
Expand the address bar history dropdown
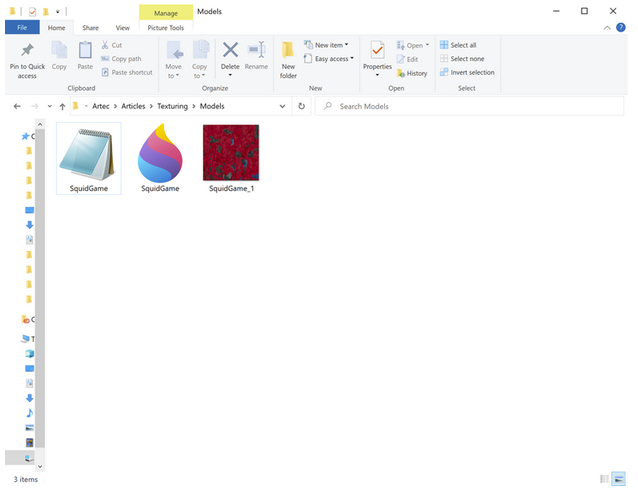tap(282, 106)
